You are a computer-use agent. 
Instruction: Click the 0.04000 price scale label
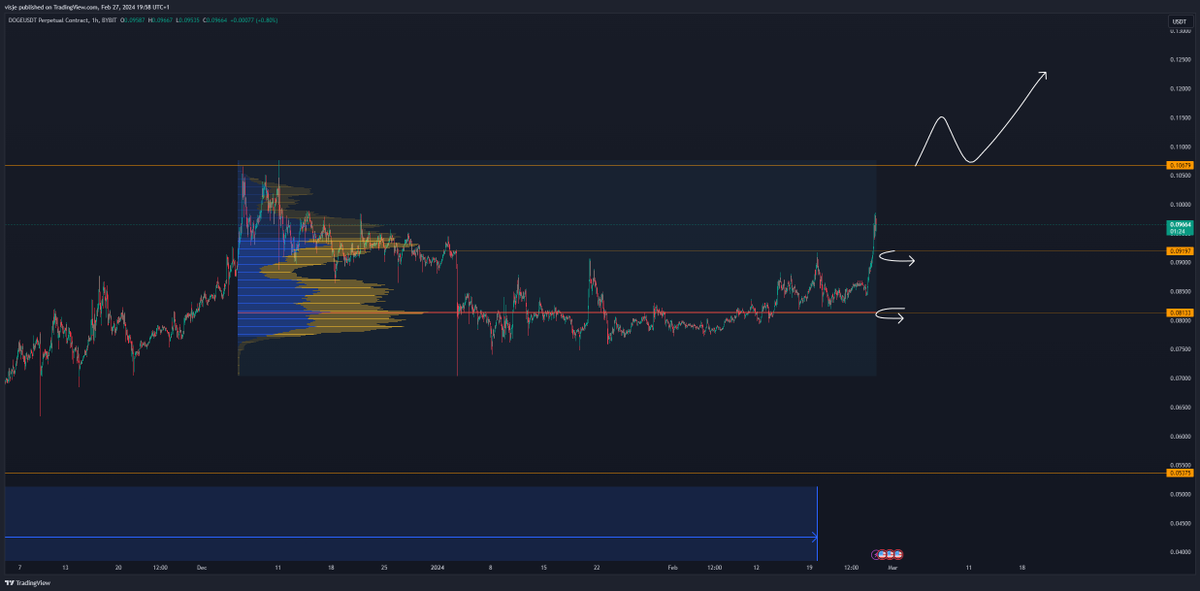[x=1179, y=552]
